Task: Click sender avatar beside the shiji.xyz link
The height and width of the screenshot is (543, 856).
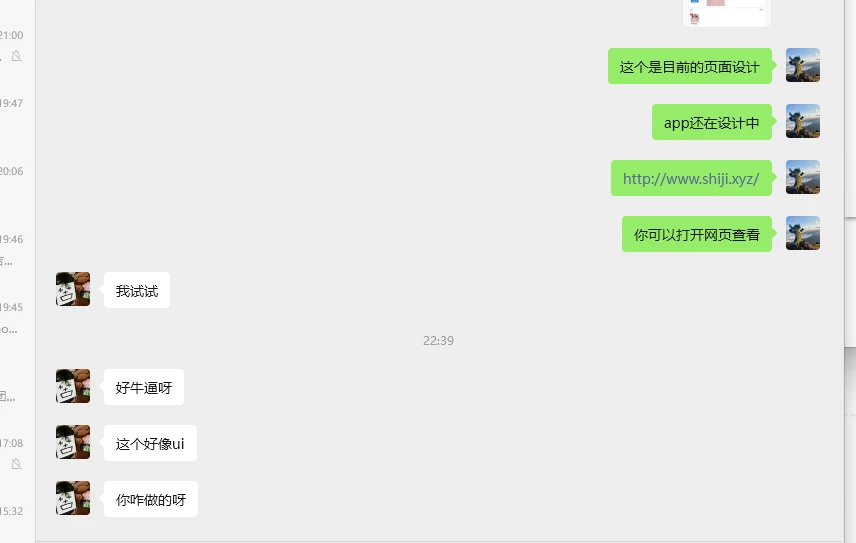Action: (802, 177)
